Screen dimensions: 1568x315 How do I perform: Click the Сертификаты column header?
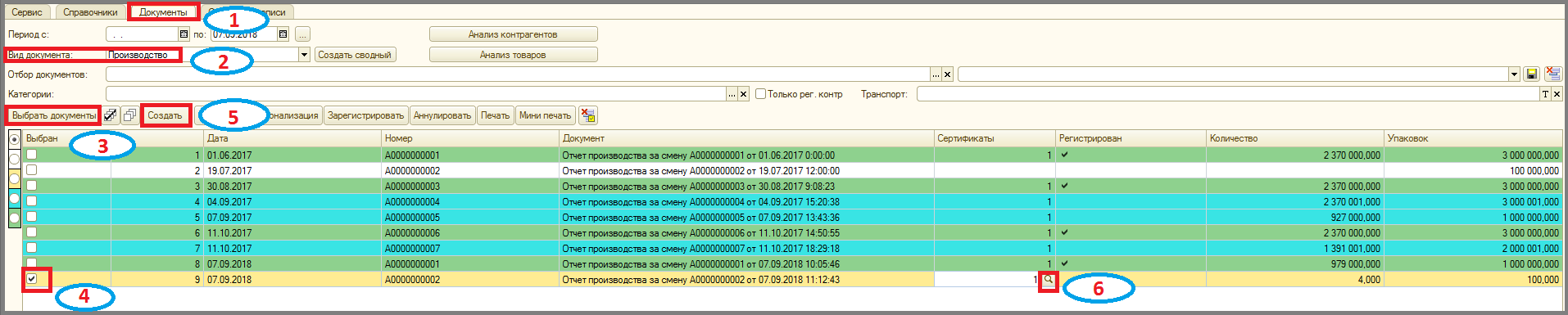click(995, 138)
